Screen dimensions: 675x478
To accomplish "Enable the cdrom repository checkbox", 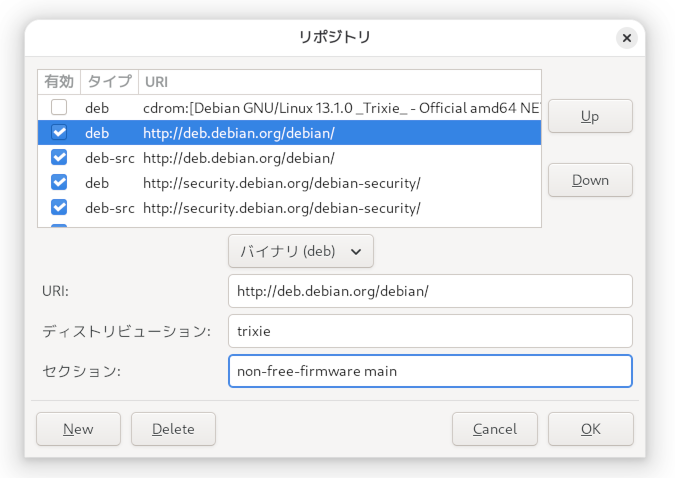I will [59, 107].
